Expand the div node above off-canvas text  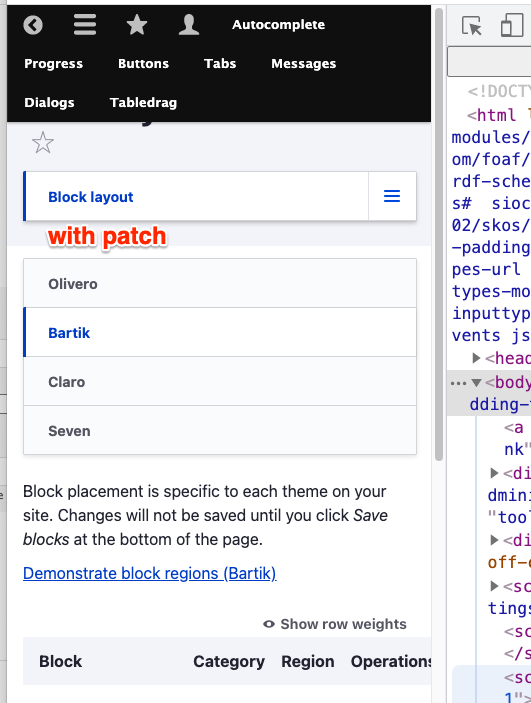click(x=494, y=540)
